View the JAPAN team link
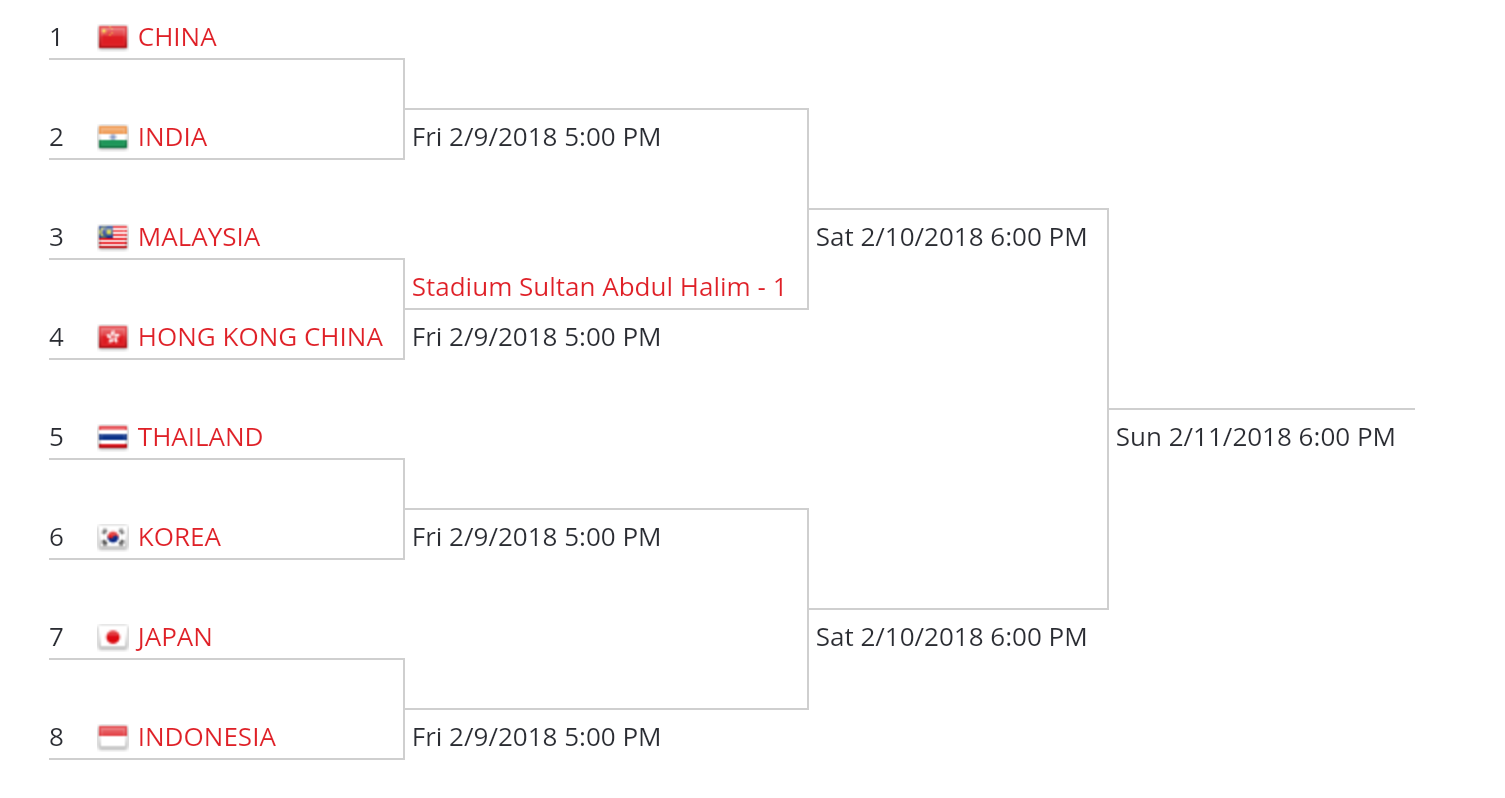 click(175, 638)
